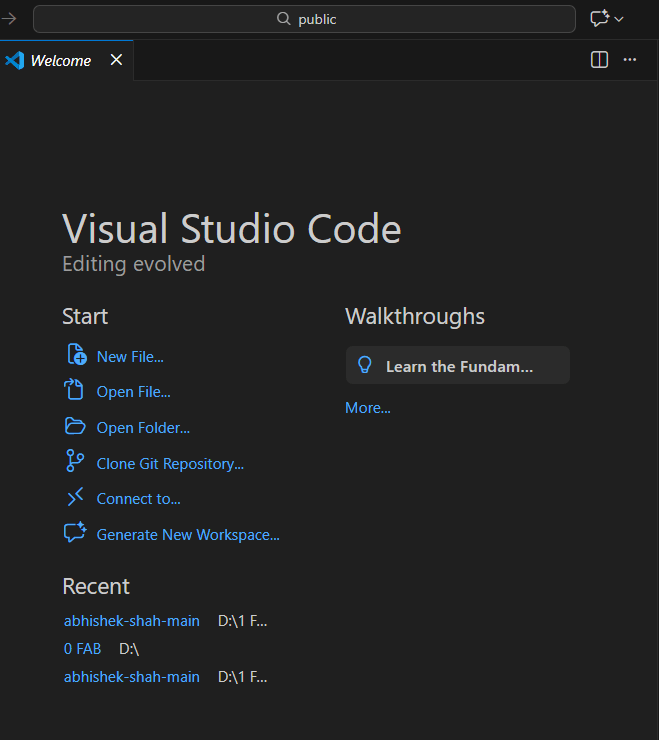
Task: Click the Generate New Workspace sparkle icon
Action: tap(76, 532)
